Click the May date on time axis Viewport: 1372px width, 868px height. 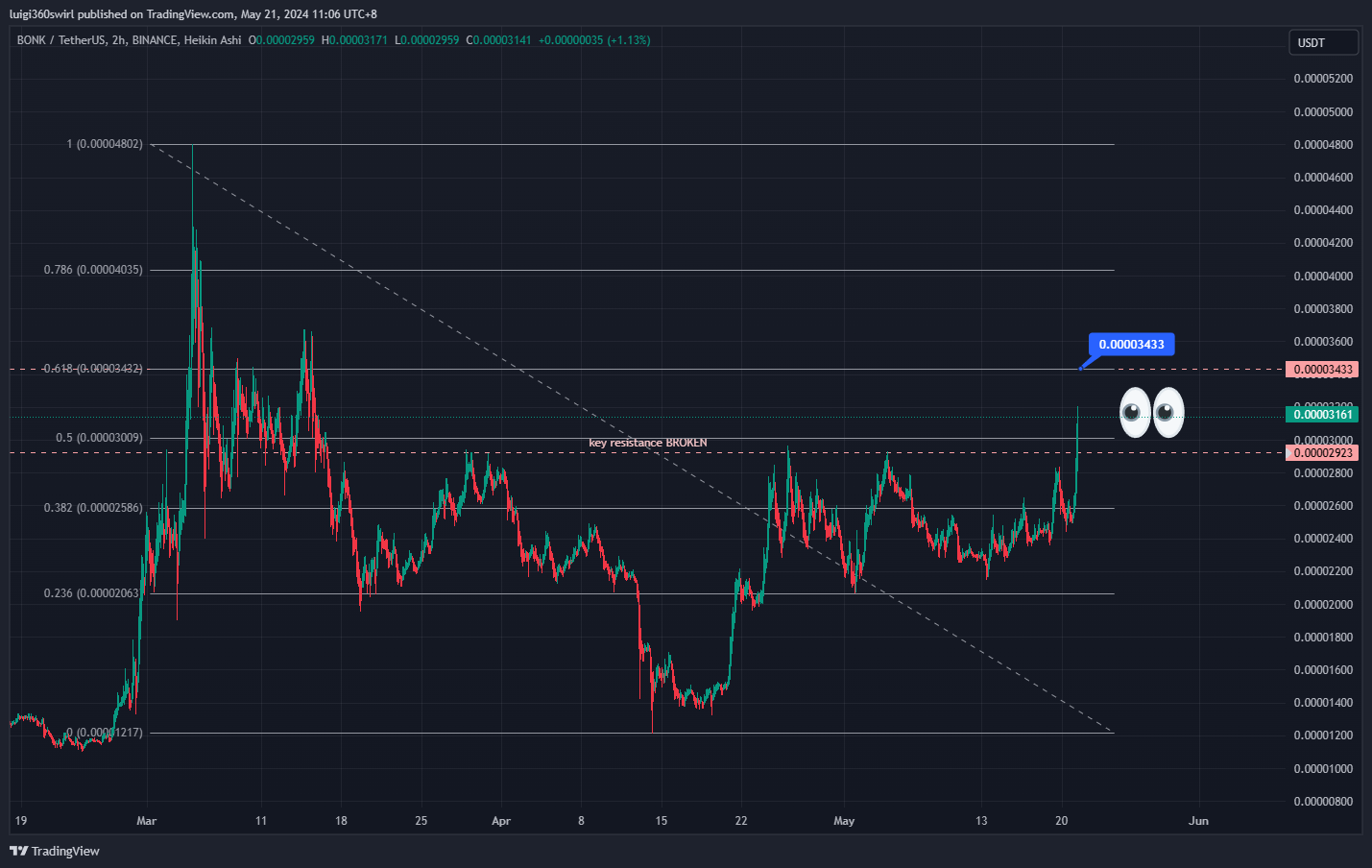click(x=844, y=821)
